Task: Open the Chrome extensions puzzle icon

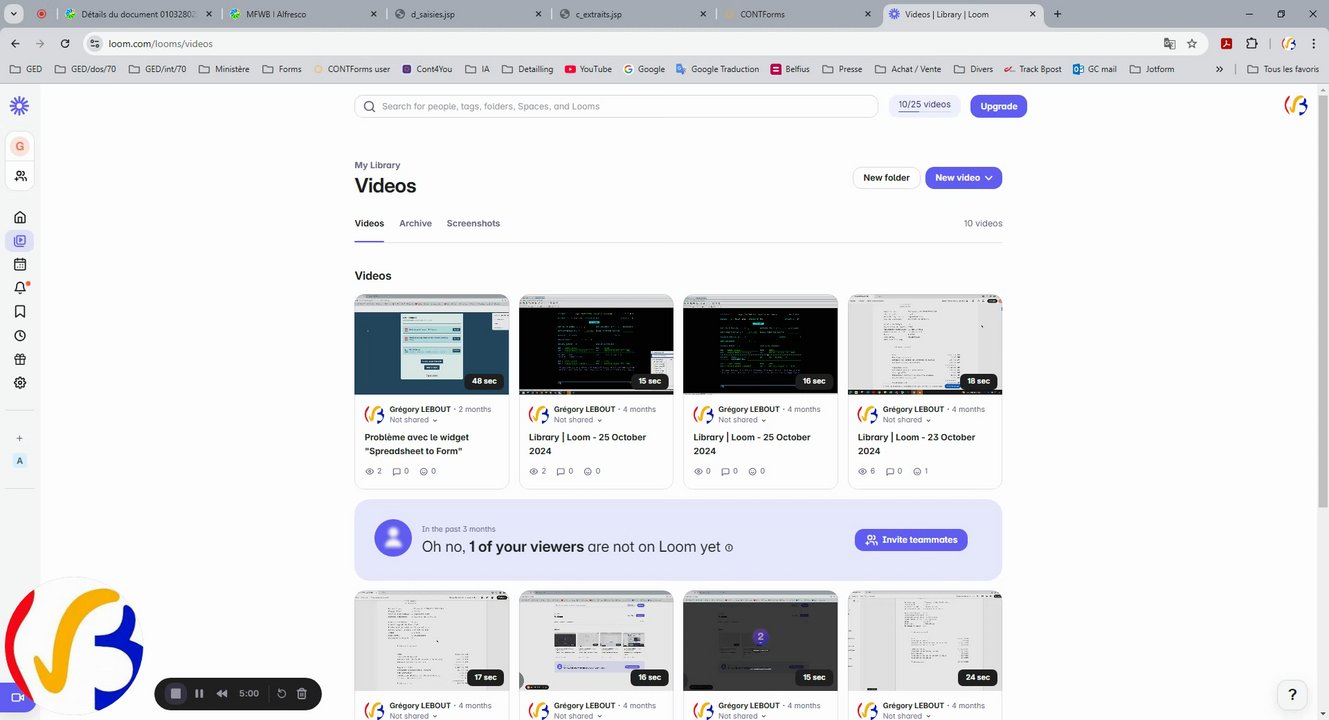Action: (1252, 44)
